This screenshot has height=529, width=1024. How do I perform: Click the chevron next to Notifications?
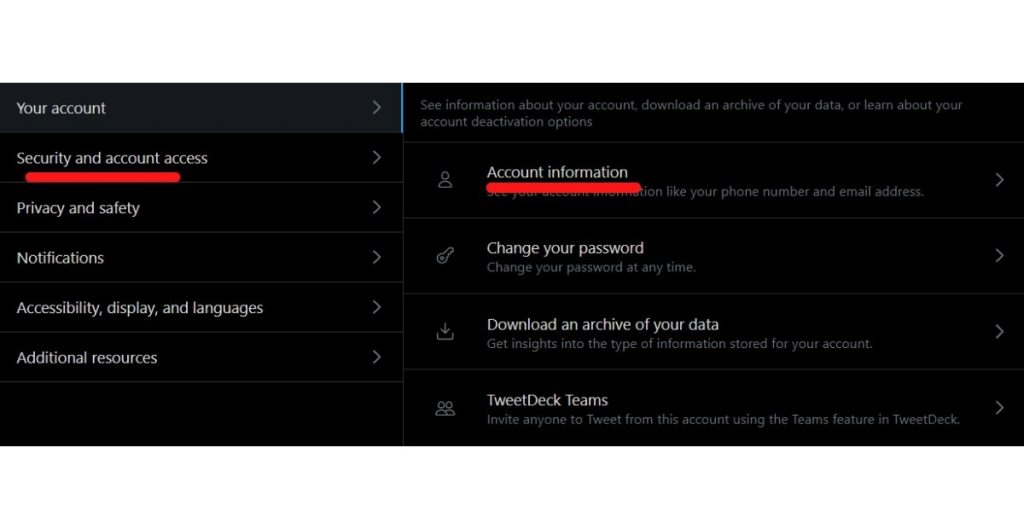pyautogui.click(x=376, y=257)
